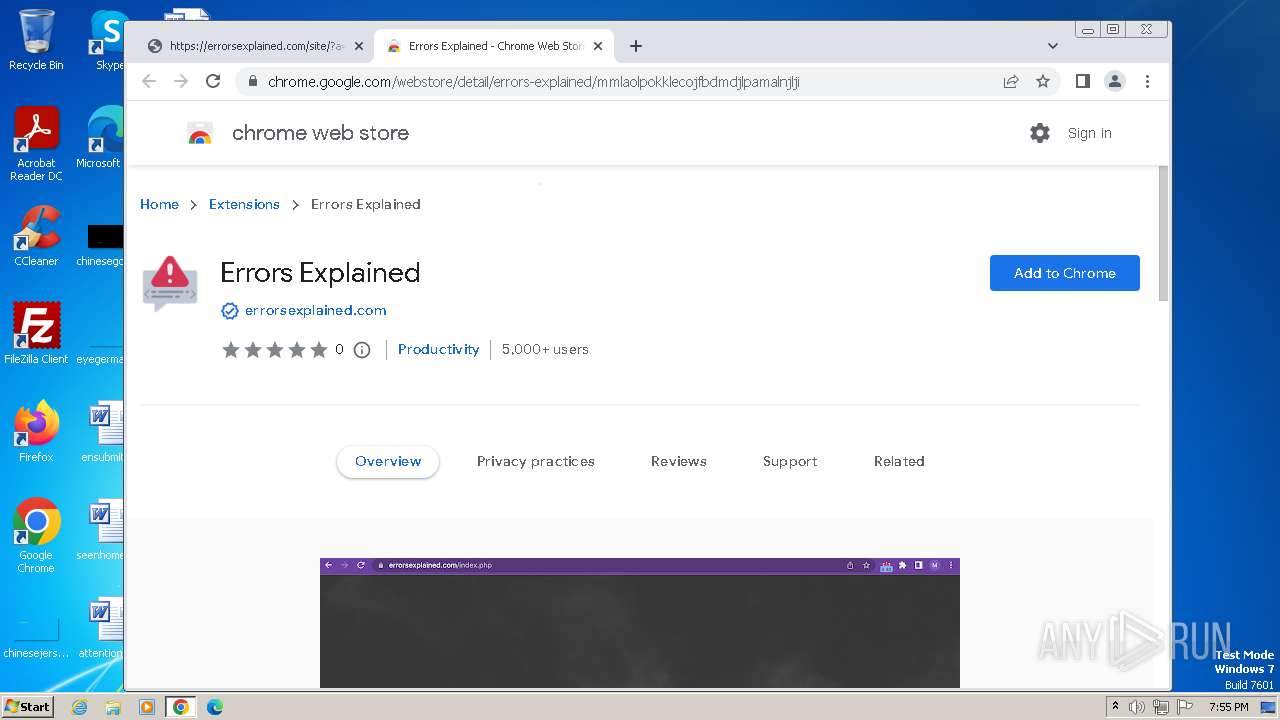Show rating info tooltip icon
The width and height of the screenshot is (1280, 720).
(x=362, y=350)
